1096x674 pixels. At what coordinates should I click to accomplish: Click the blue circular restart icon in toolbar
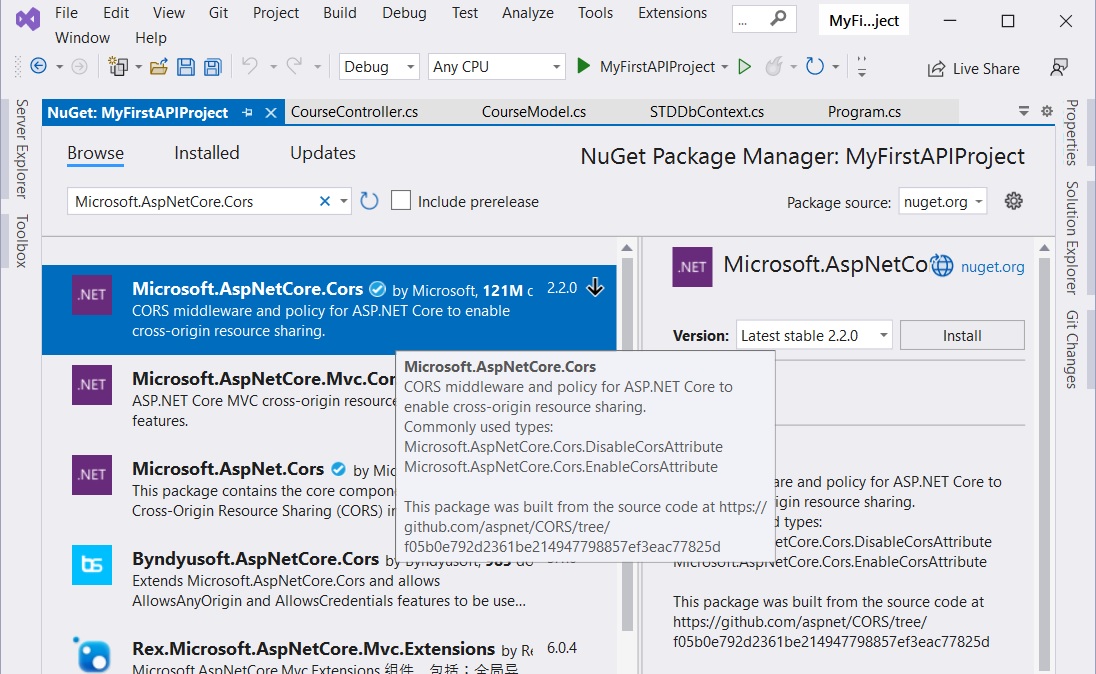[x=815, y=66]
